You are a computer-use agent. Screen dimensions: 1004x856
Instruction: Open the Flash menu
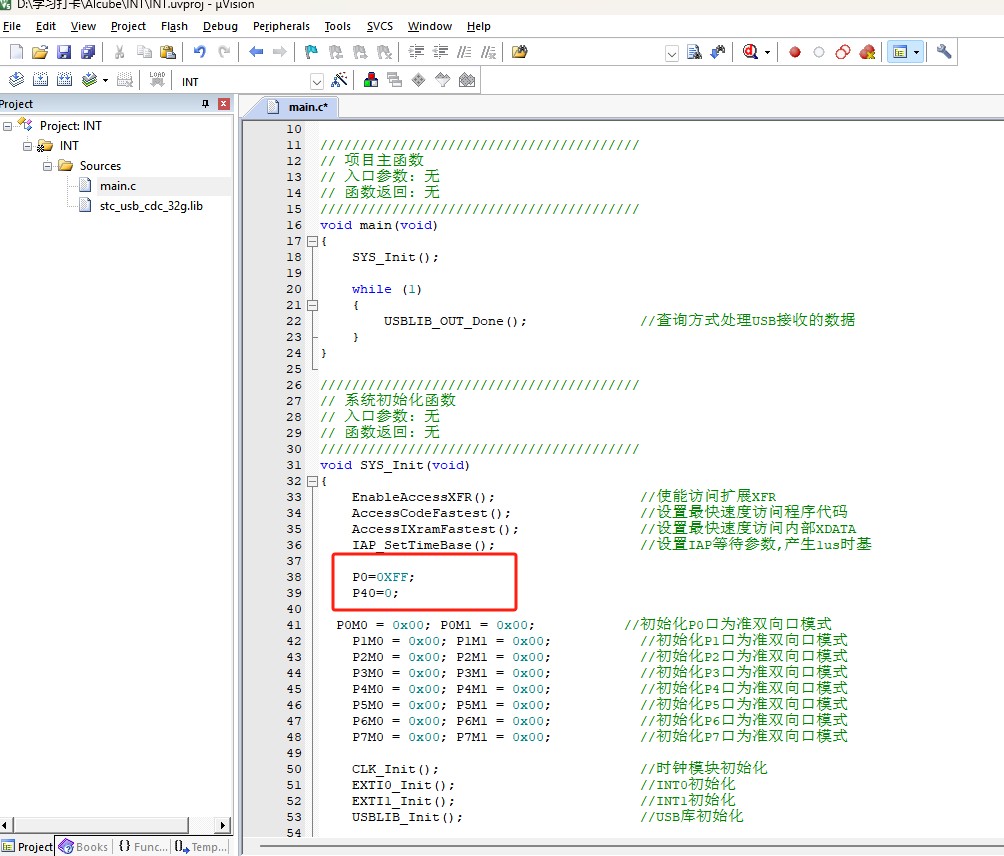point(174,26)
